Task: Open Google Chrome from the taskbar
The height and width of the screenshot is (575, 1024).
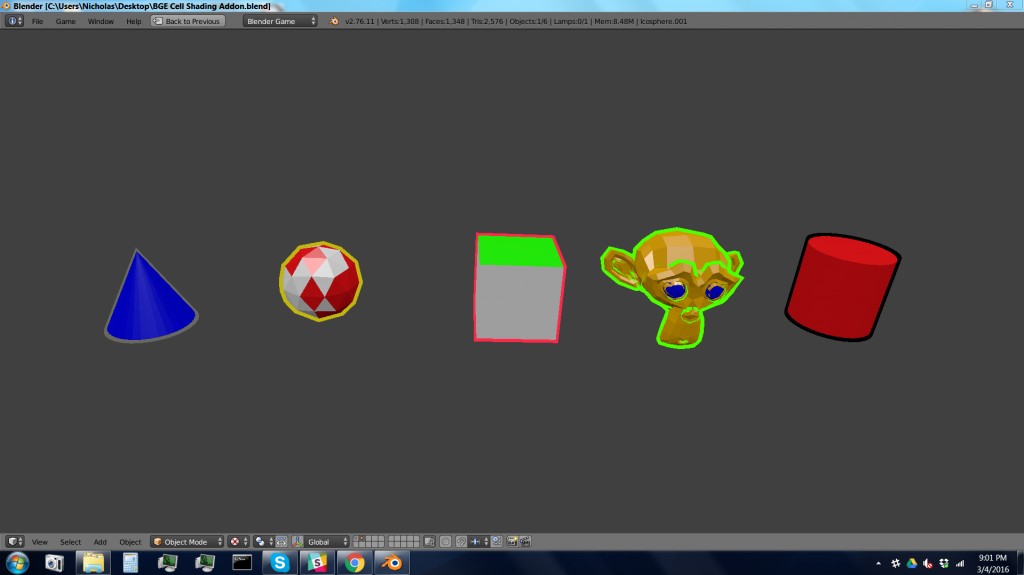Action: pos(354,563)
